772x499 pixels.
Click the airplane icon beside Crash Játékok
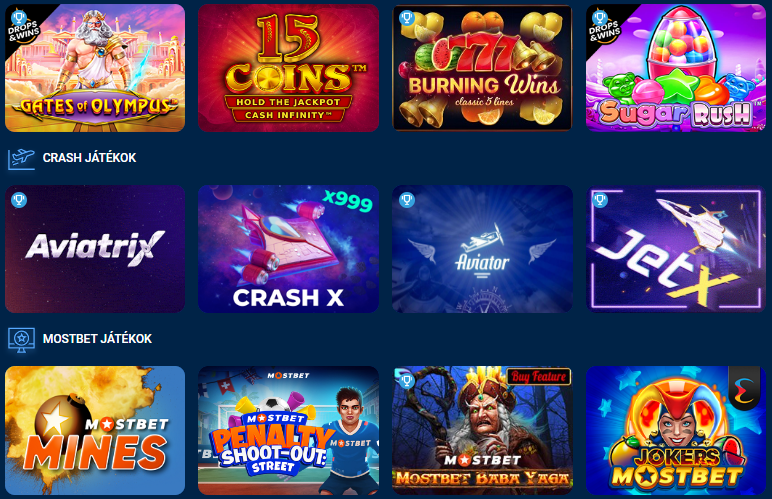pyautogui.click(x=21, y=158)
